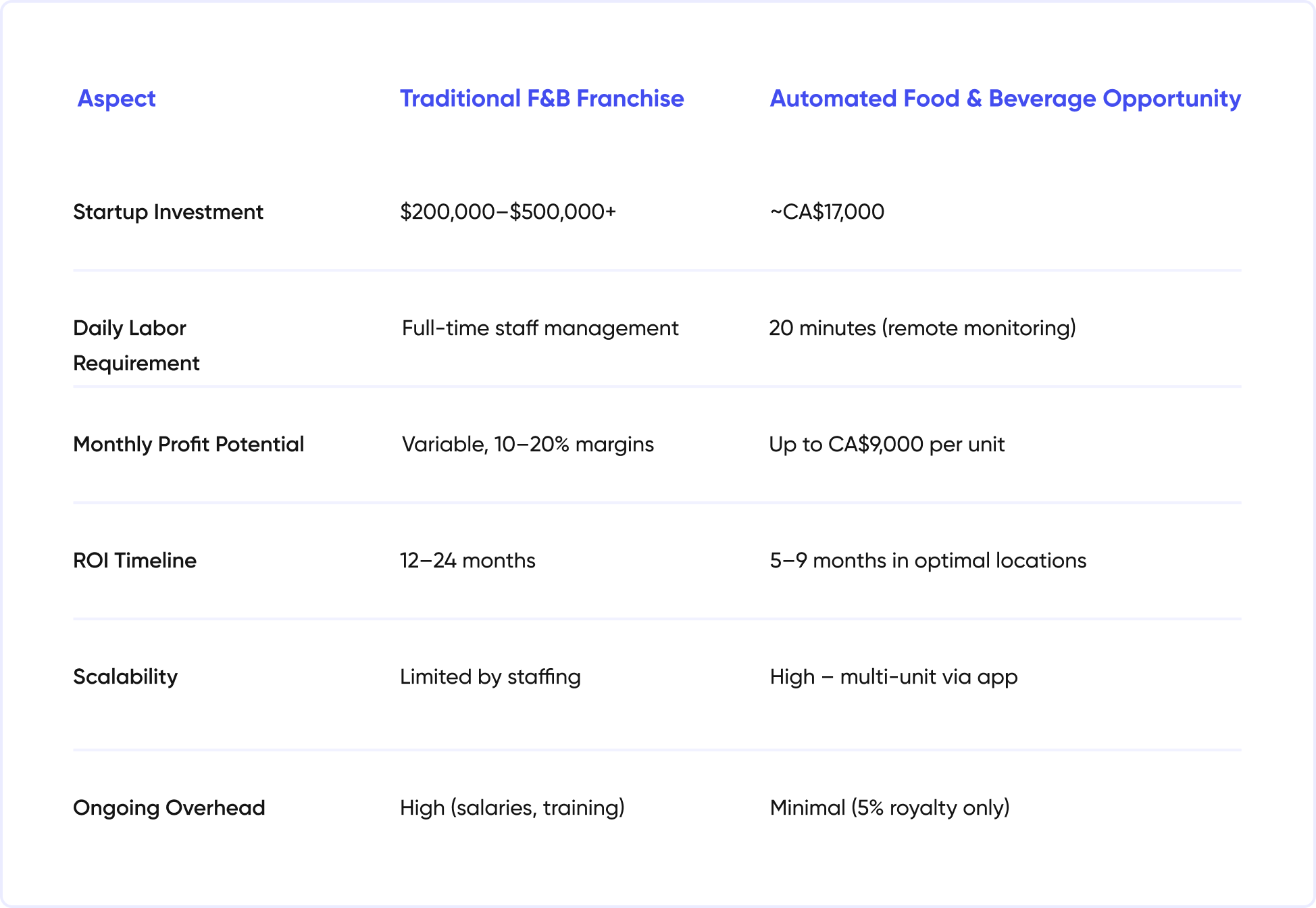Click the High – multi-unit via app cell
The image size is (1316, 908).
coord(893,677)
